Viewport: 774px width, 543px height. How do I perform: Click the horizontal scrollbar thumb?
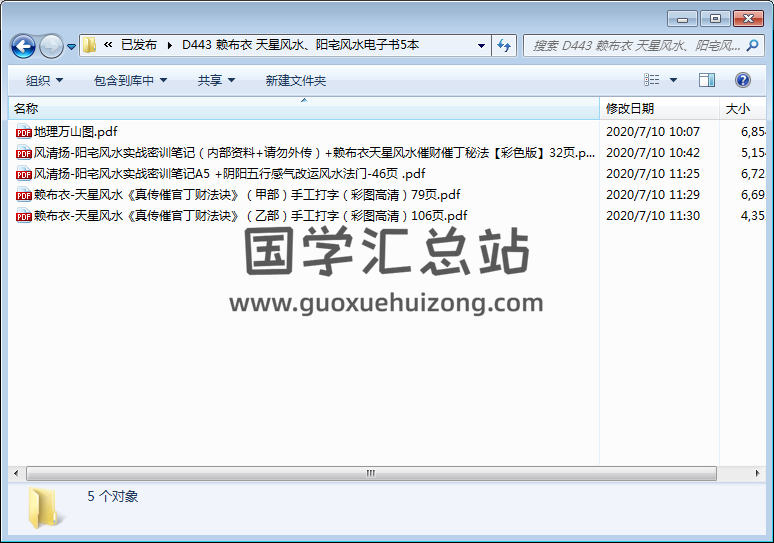[x=371, y=473]
